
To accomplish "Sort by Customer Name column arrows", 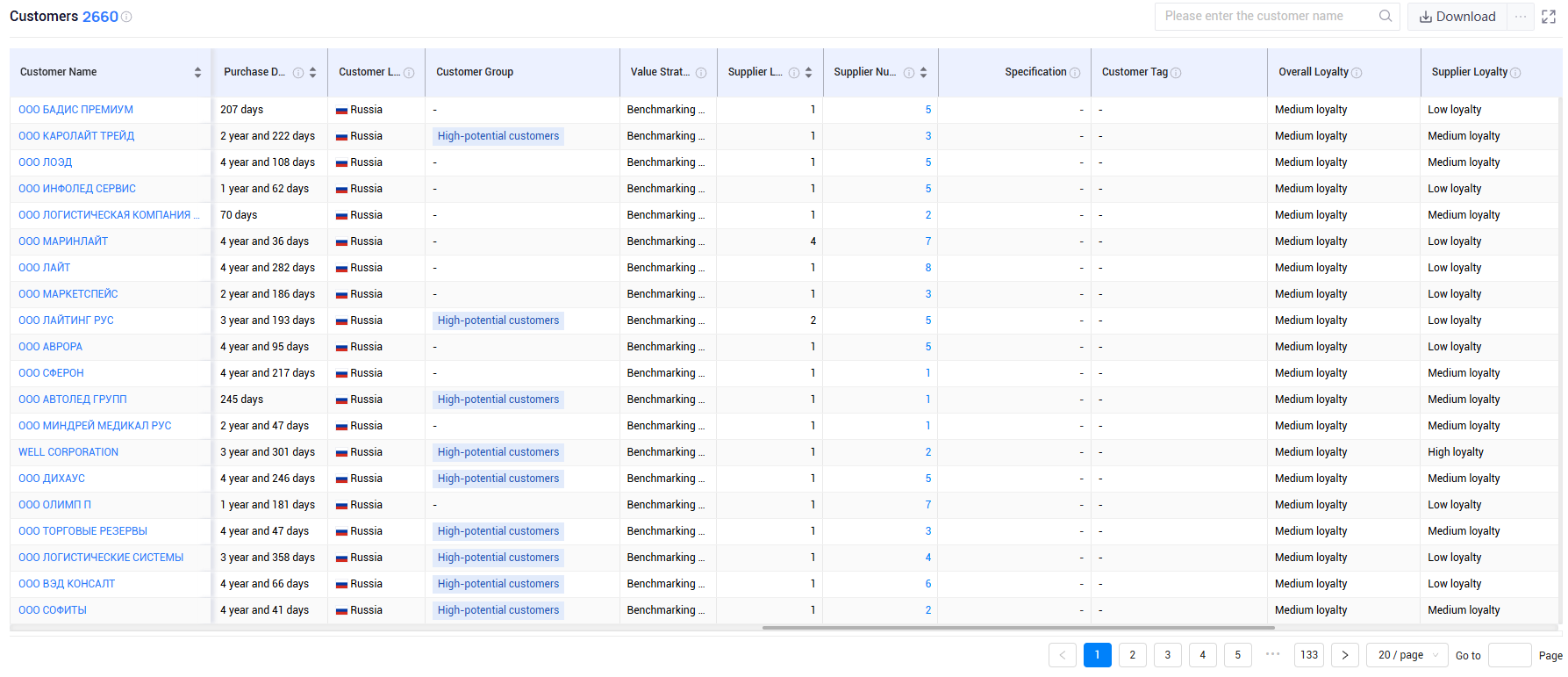I will pyautogui.click(x=197, y=73).
